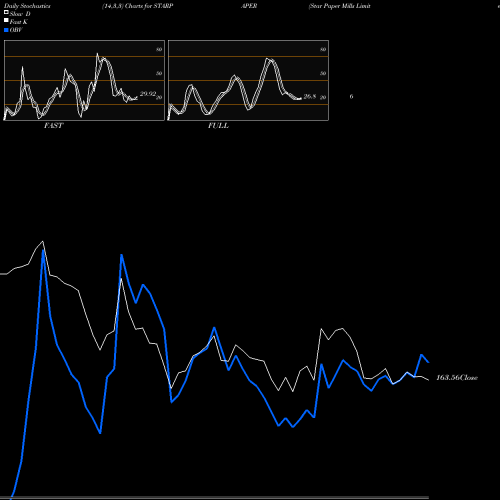Click the FAST chart label
The image size is (500, 500).
[x=53, y=126]
